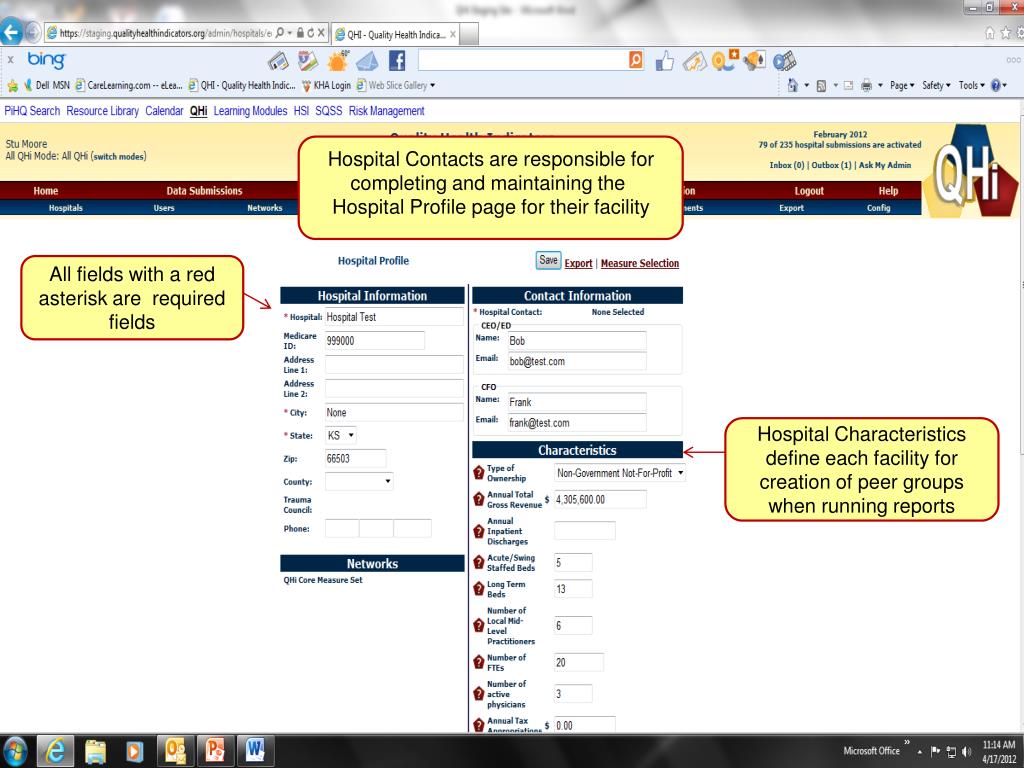
Task: Click the help icon beside Long Term Beds
Action: [479, 588]
